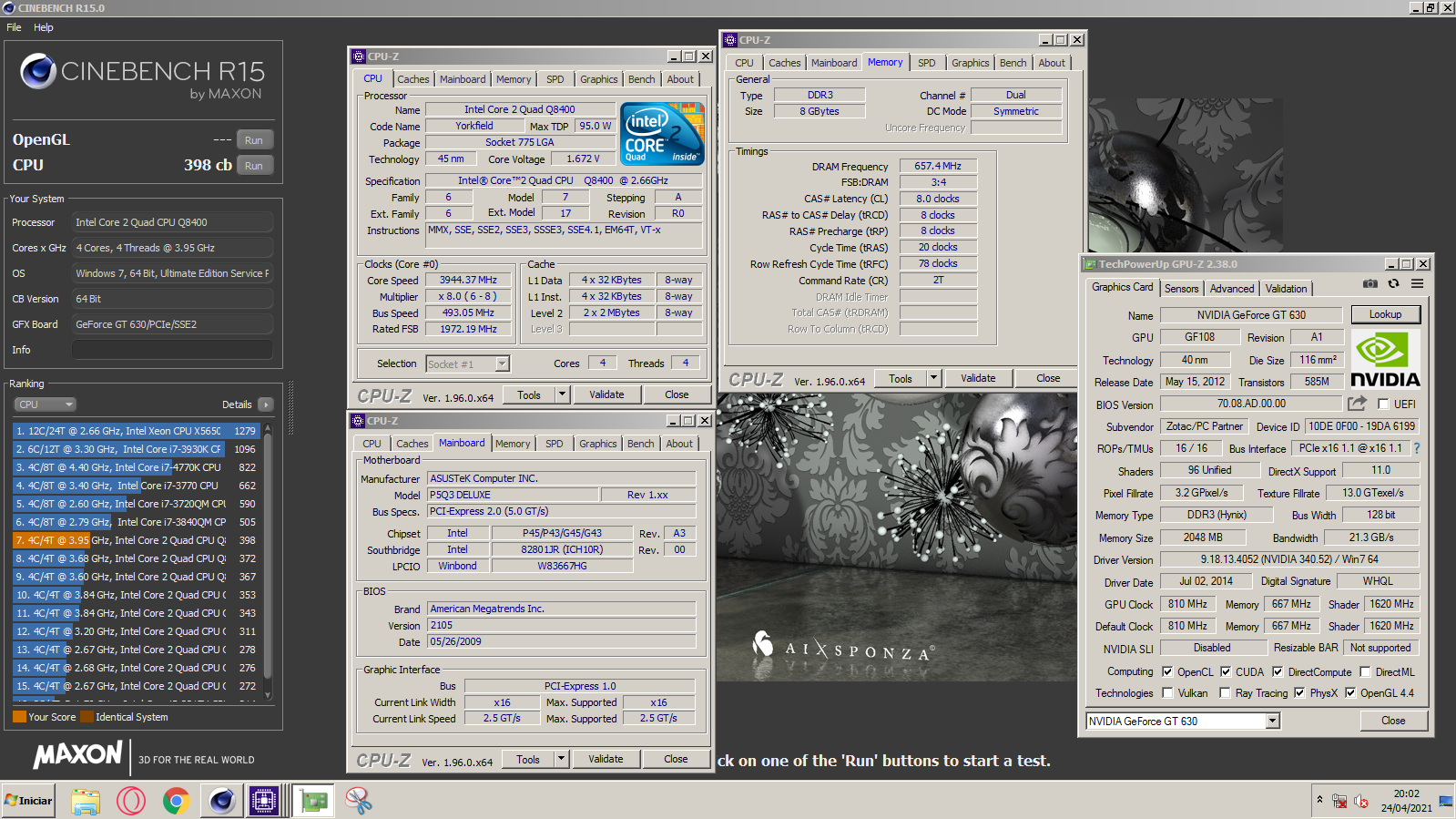Viewport: 1456px width, 819px height.
Task: Switch to Cinebench taskbar icon
Action: pyautogui.click(x=221, y=801)
